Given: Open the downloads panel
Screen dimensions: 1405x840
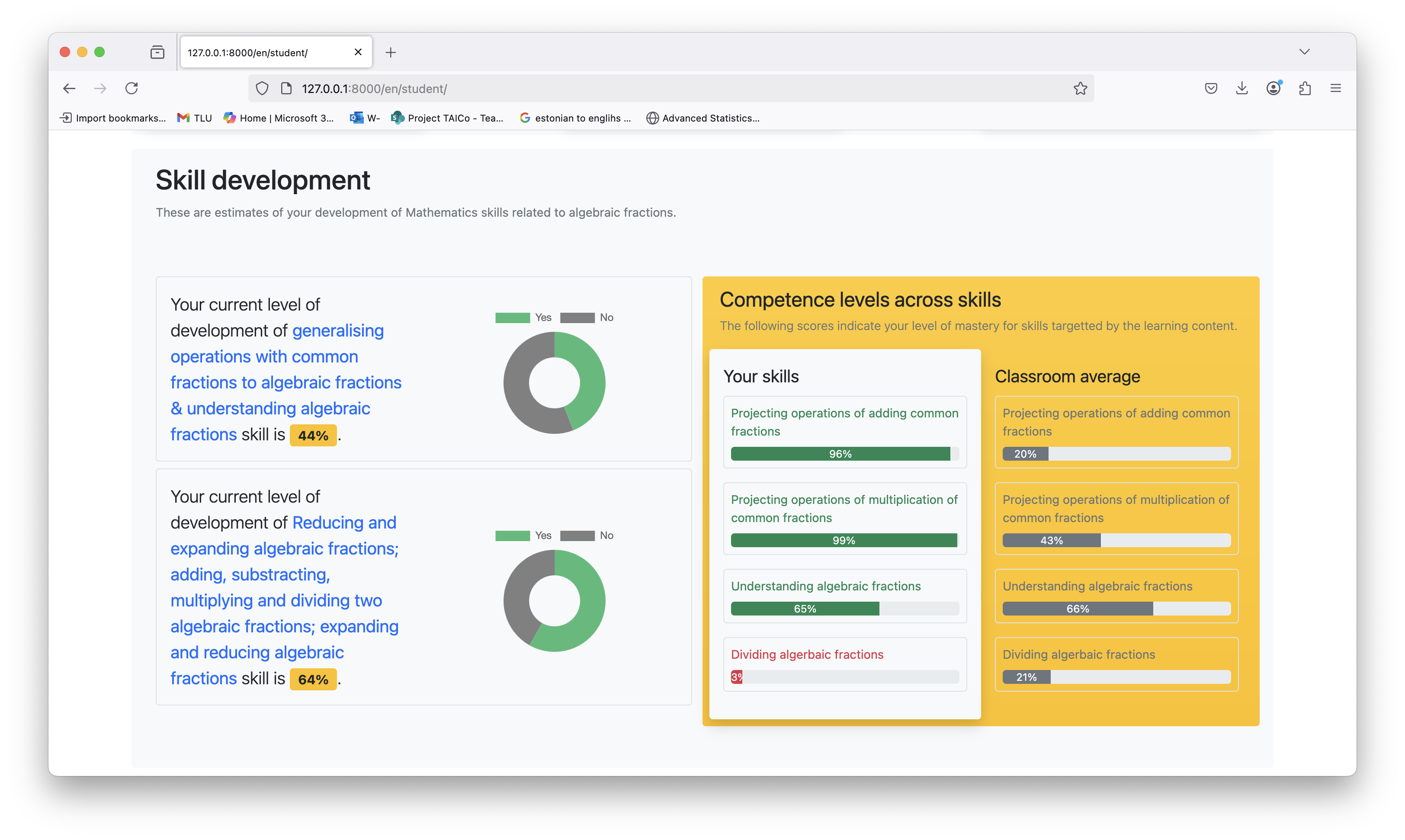Looking at the screenshot, I should [x=1242, y=88].
